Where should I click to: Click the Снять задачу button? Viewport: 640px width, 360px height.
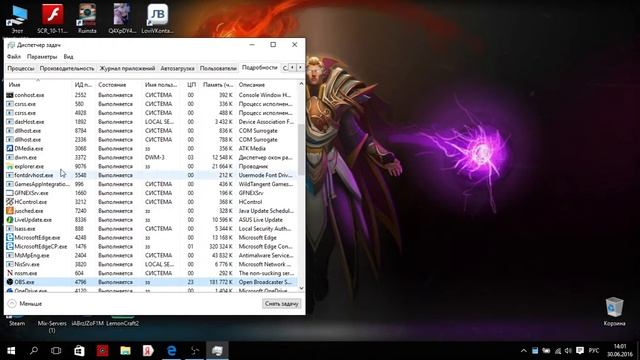282,303
